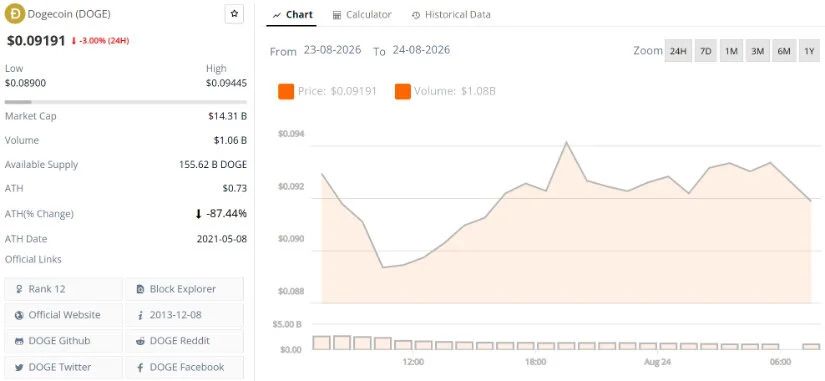Click the Chart tab line icon
The image size is (825, 381).
click(x=277, y=15)
